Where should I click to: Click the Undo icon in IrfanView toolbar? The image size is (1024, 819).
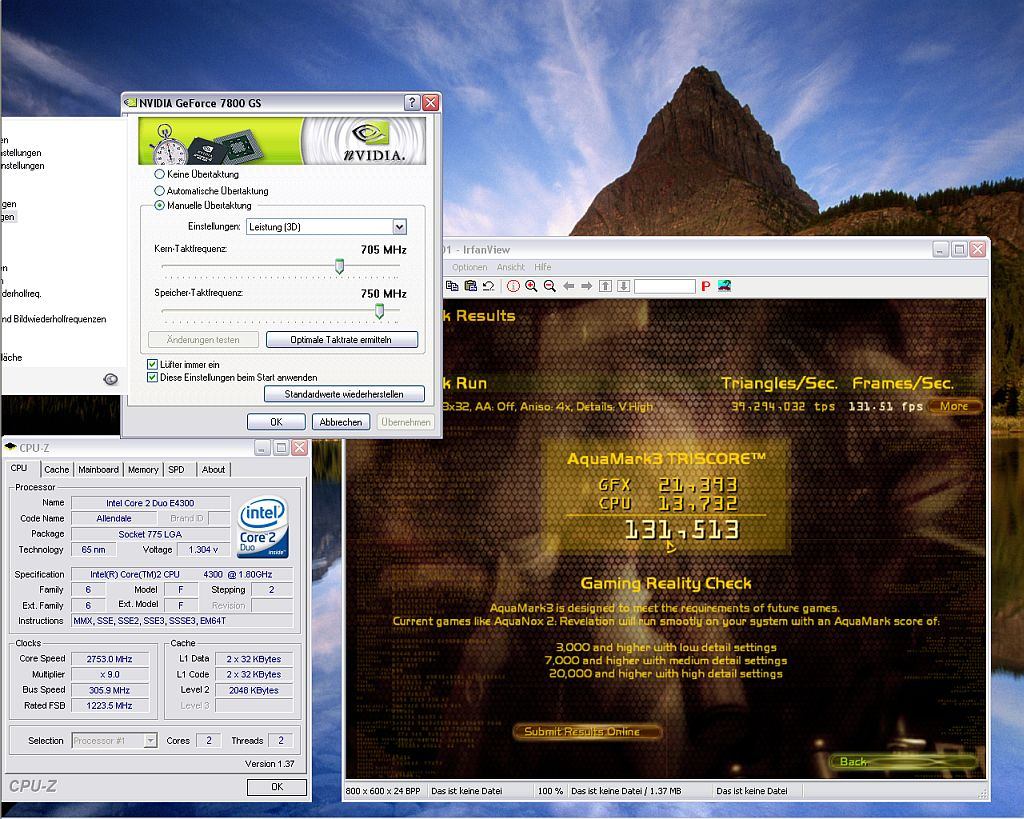[488, 286]
